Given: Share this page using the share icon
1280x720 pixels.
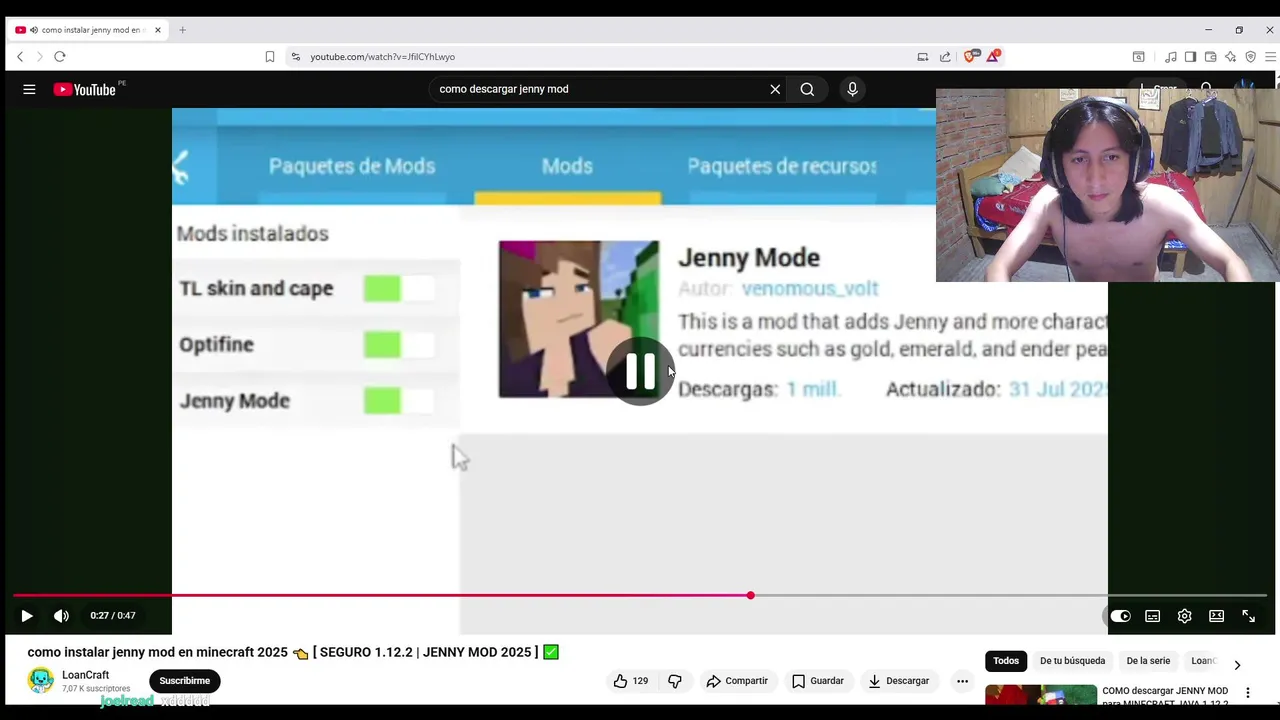Looking at the screenshot, I should point(945,57).
